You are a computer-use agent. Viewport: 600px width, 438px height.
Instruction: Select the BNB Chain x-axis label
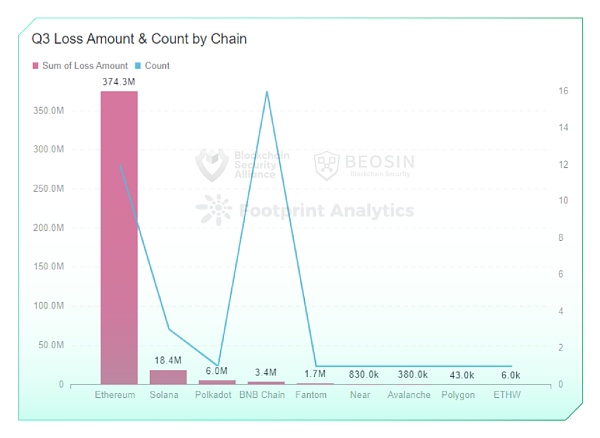262,395
